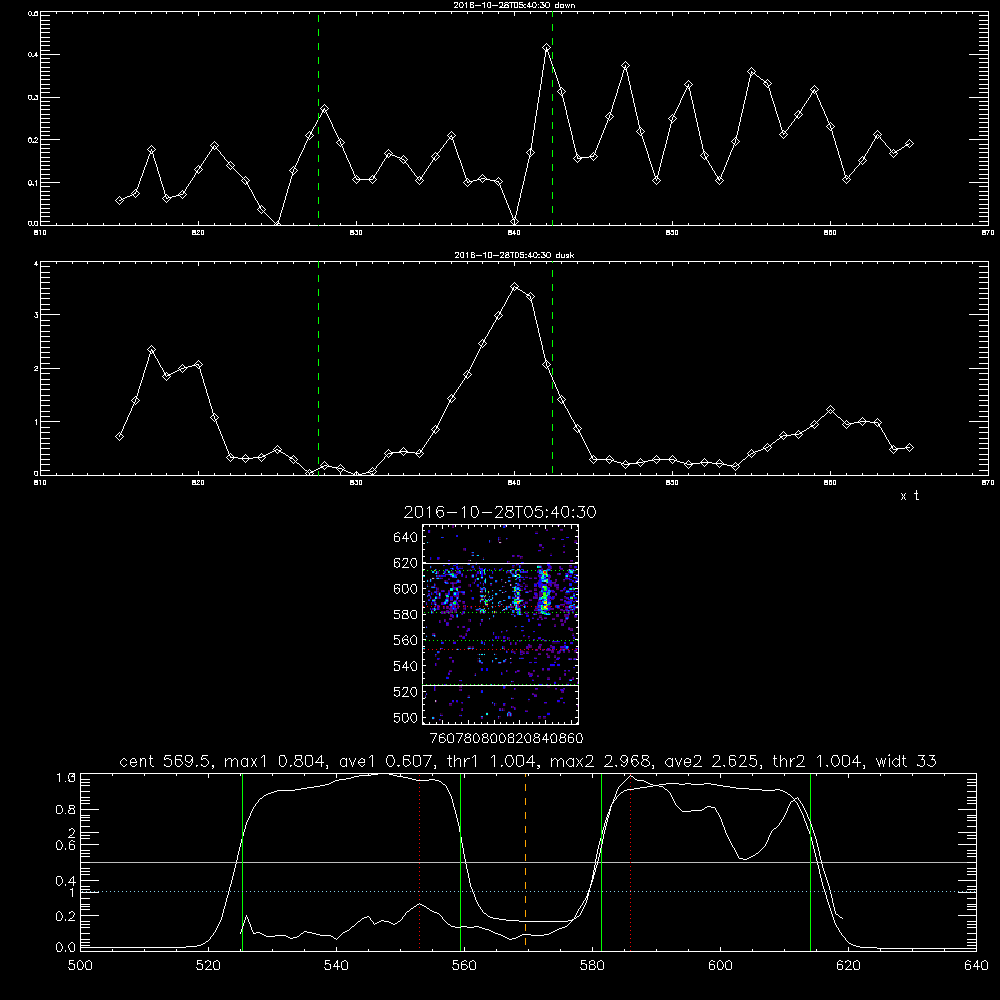Screen dimensions: 1000x1000
Task: Click the "0.8" y-axis label of the bottom plot
Action: [x=66, y=810]
